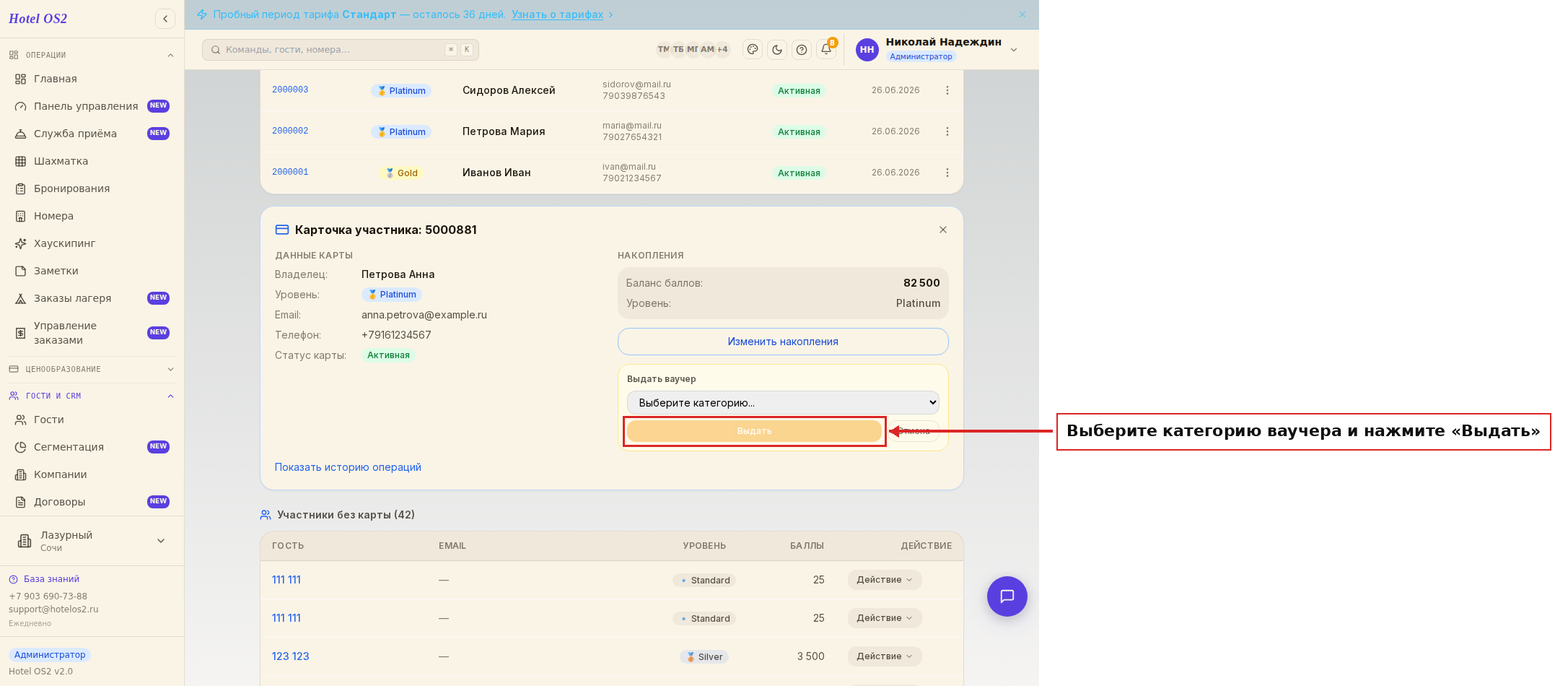Screen dimensions: 1568x686
Task: Open notifications bell icon
Action: [826, 49]
